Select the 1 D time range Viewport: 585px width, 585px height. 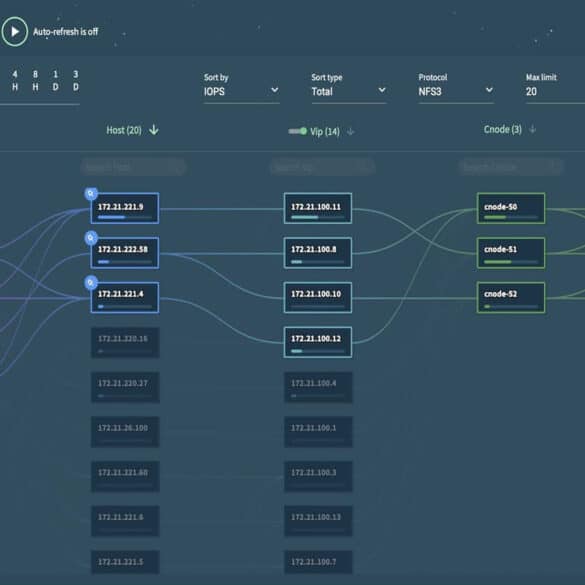click(56, 81)
